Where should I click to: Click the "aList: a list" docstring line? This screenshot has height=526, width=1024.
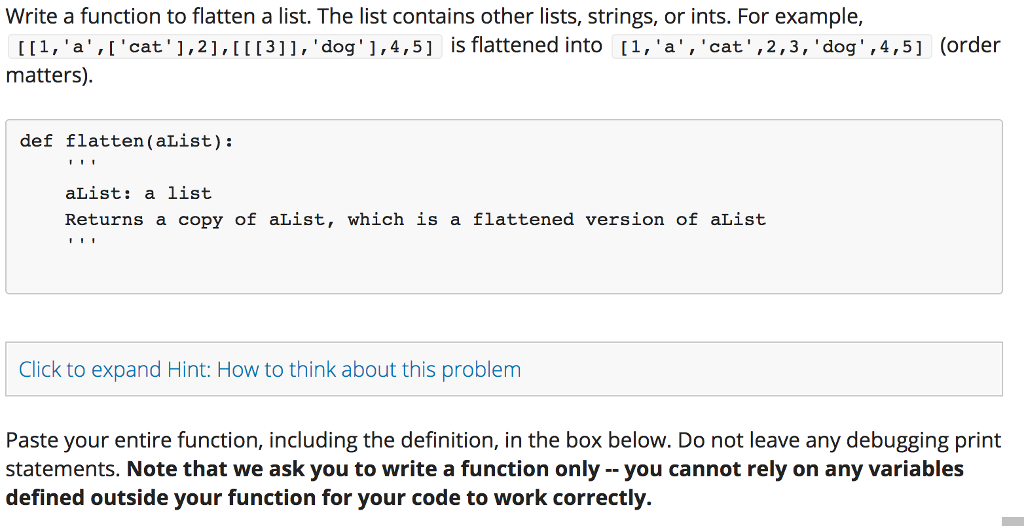(x=138, y=193)
